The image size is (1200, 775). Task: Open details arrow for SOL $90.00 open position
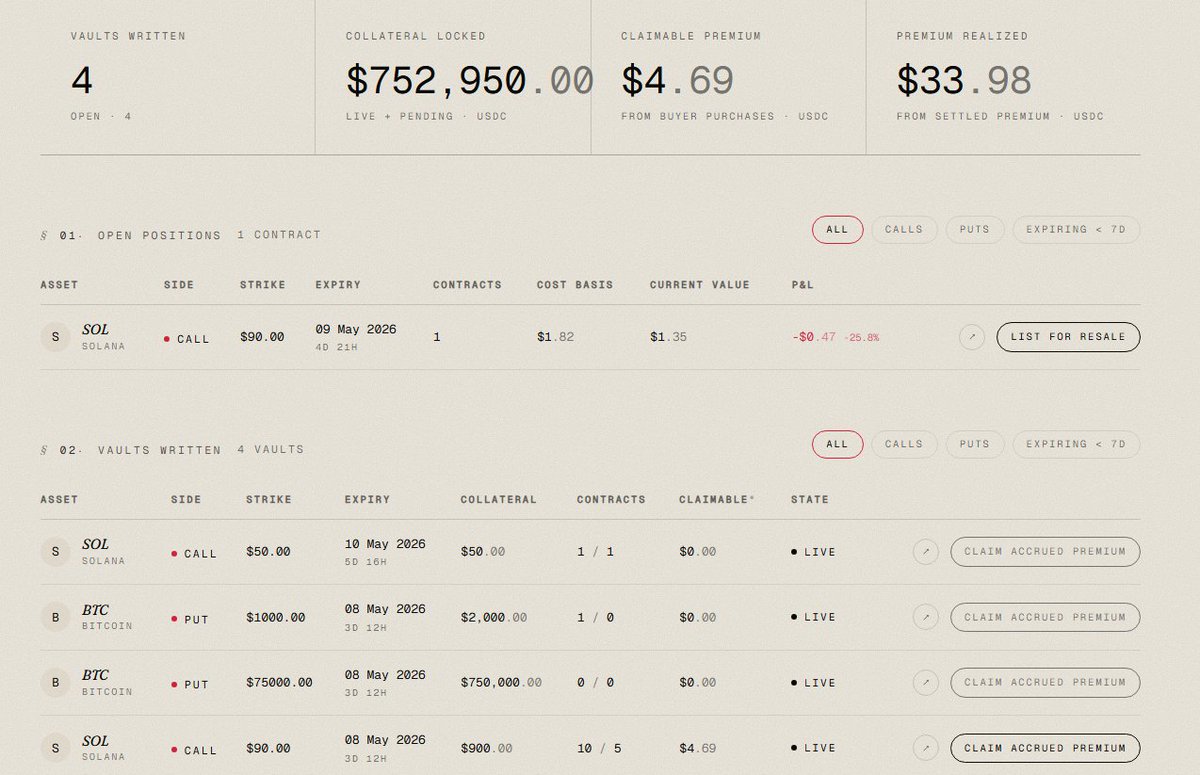click(x=972, y=337)
